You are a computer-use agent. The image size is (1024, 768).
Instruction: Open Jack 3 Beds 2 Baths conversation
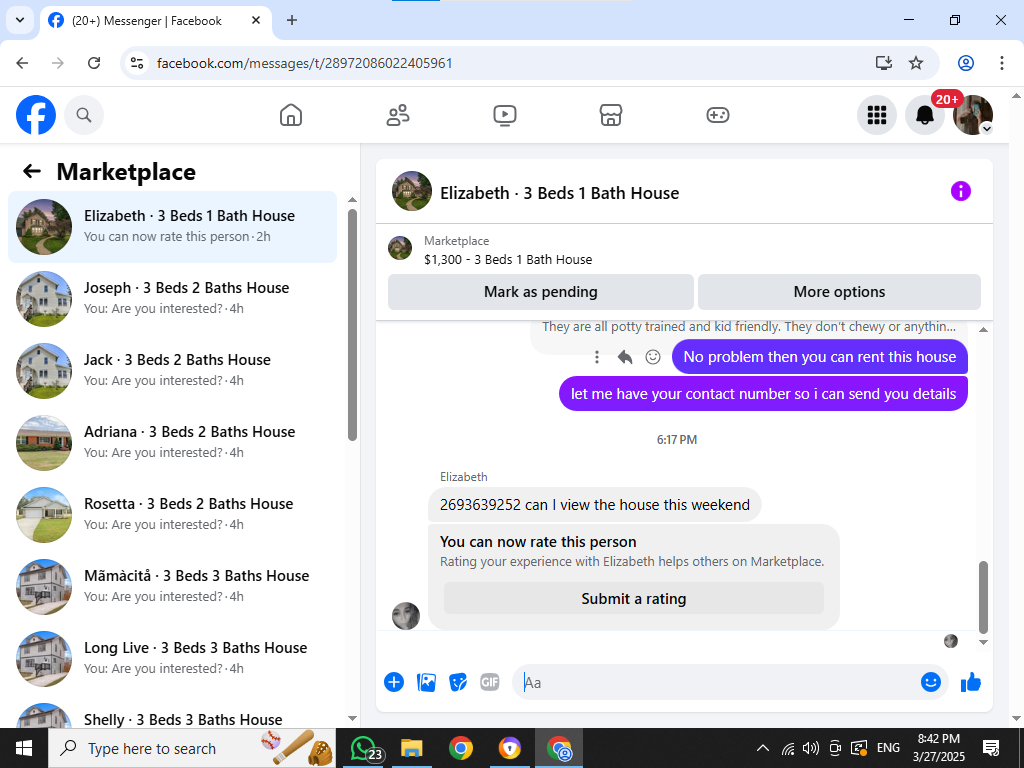tap(172, 370)
